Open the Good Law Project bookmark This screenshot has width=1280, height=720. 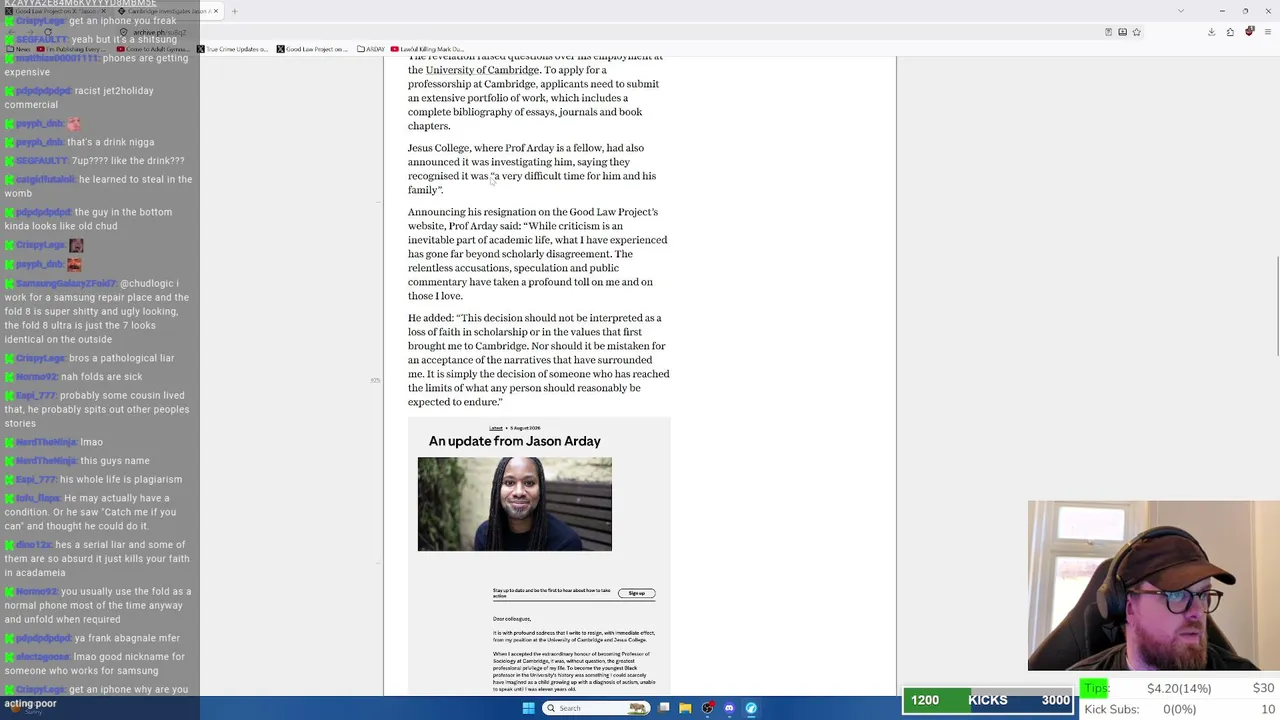[312, 49]
